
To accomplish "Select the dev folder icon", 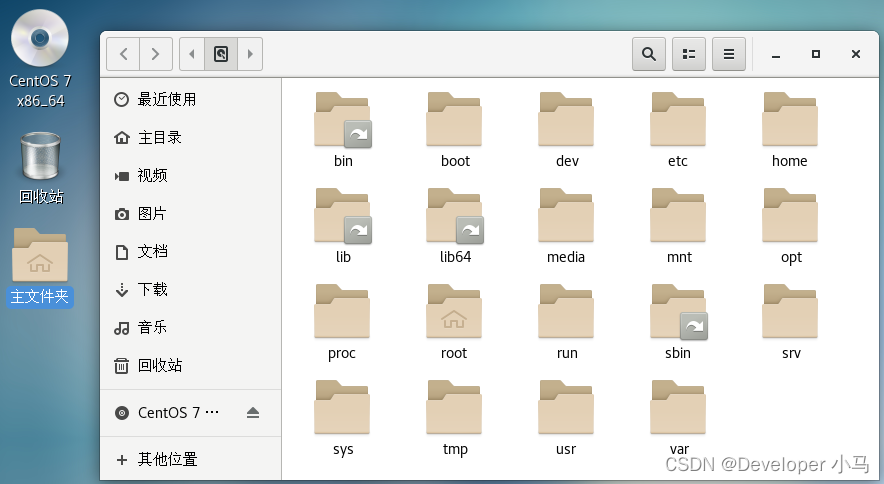I will pyautogui.click(x=566, y=120).
